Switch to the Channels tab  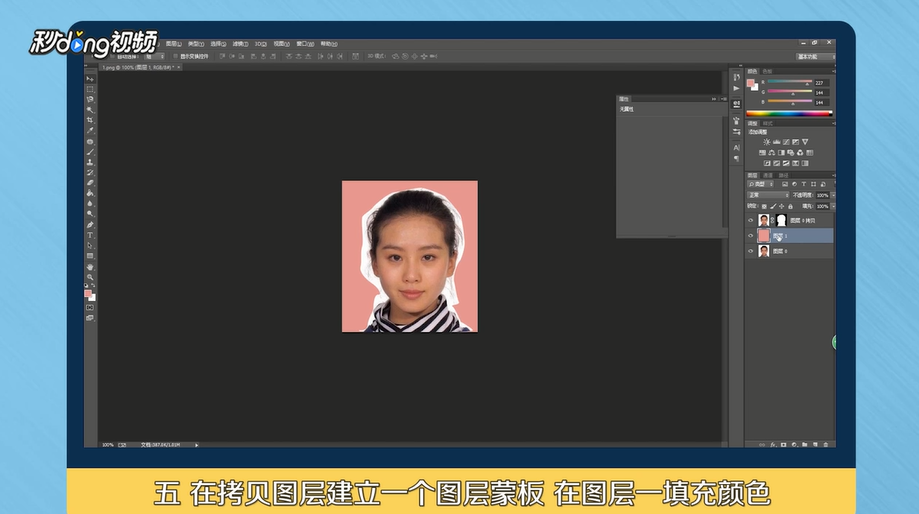pyautogui.click(x=768, y=175)
